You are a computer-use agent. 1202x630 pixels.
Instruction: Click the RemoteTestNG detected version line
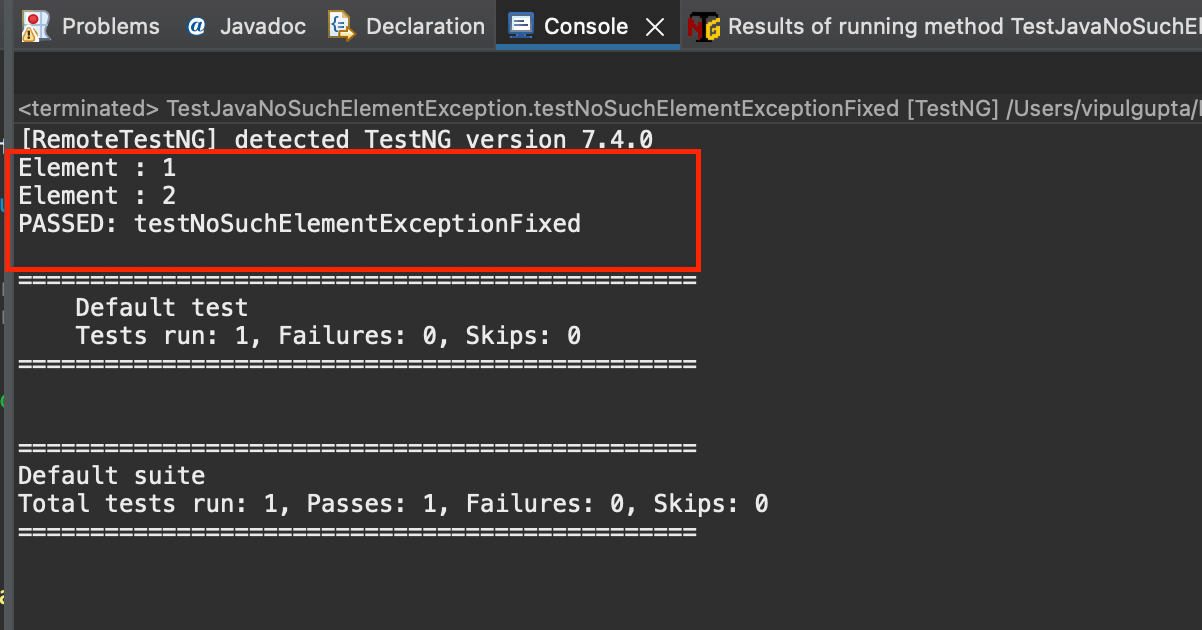335,139
